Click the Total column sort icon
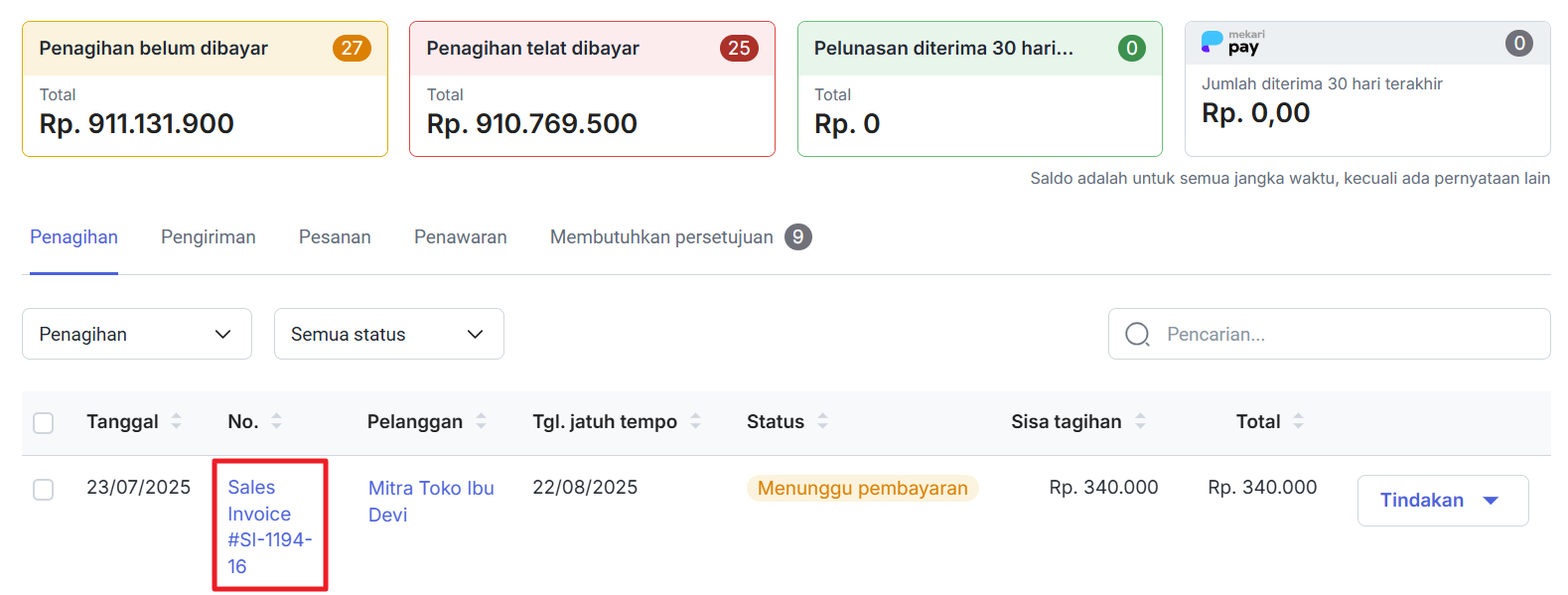The height and width of the screenshot is (595, 1568). click(x=1298, y=421)
